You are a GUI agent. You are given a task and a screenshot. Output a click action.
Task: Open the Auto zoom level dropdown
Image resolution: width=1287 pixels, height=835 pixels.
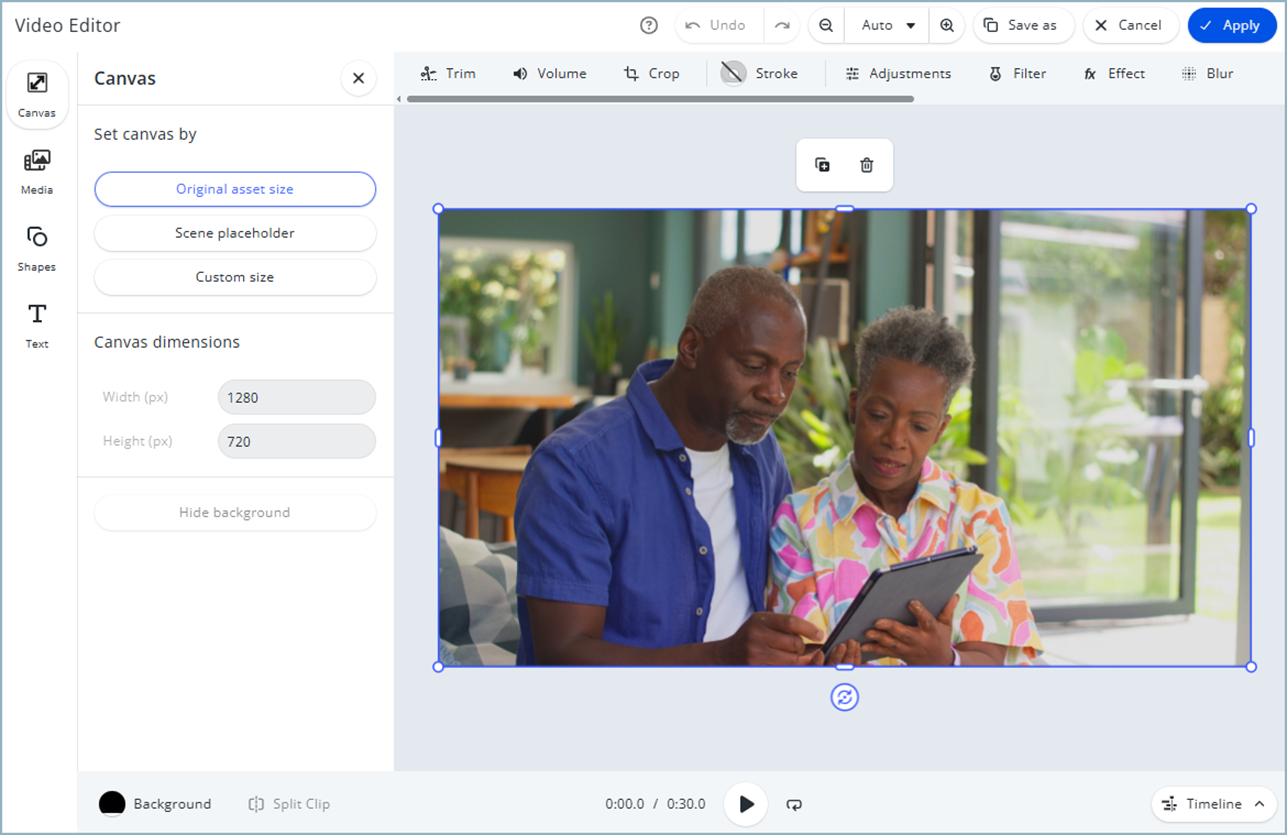point(888,26)
